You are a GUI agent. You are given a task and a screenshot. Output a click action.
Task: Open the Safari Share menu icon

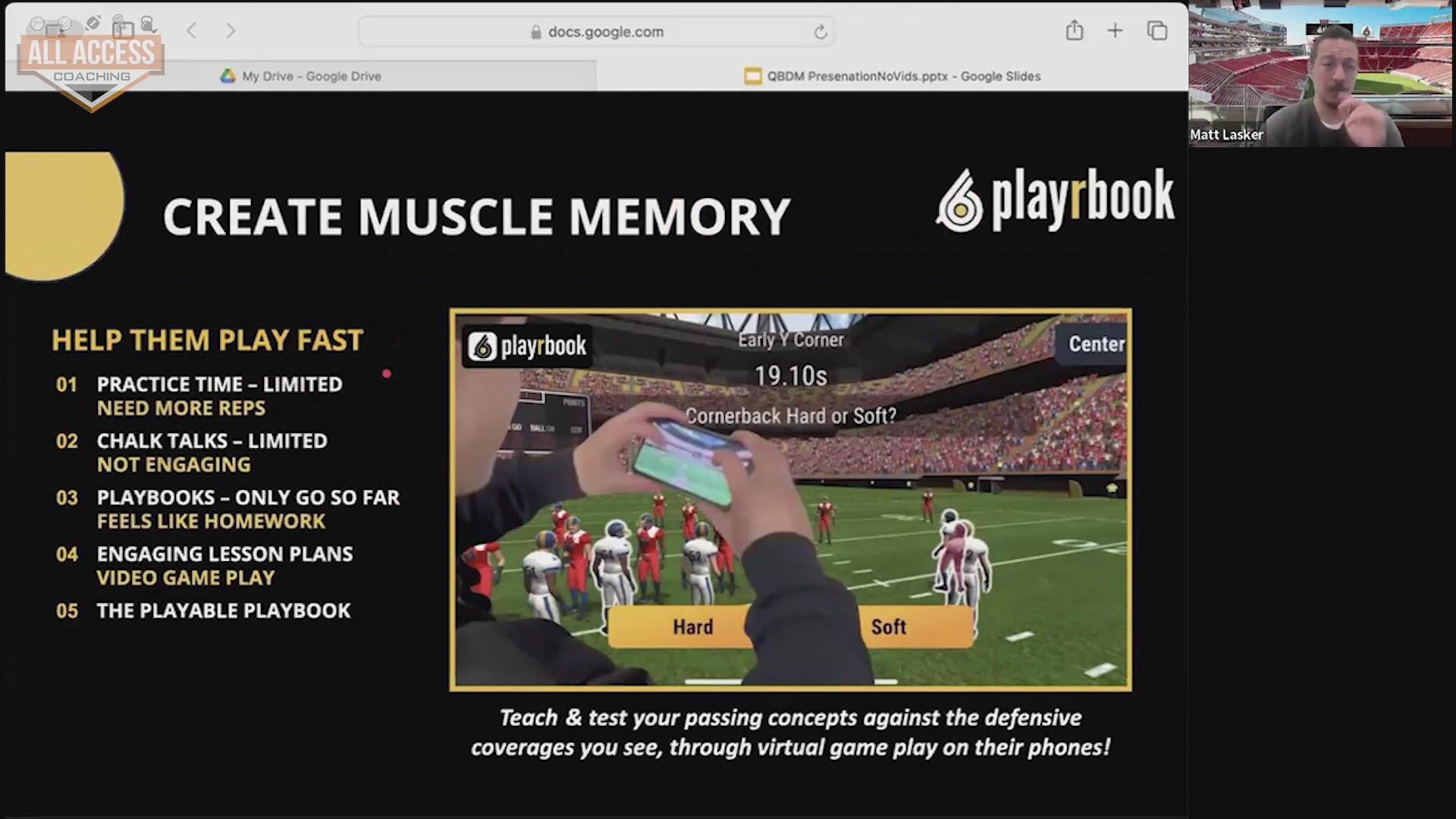point(1074,30)
